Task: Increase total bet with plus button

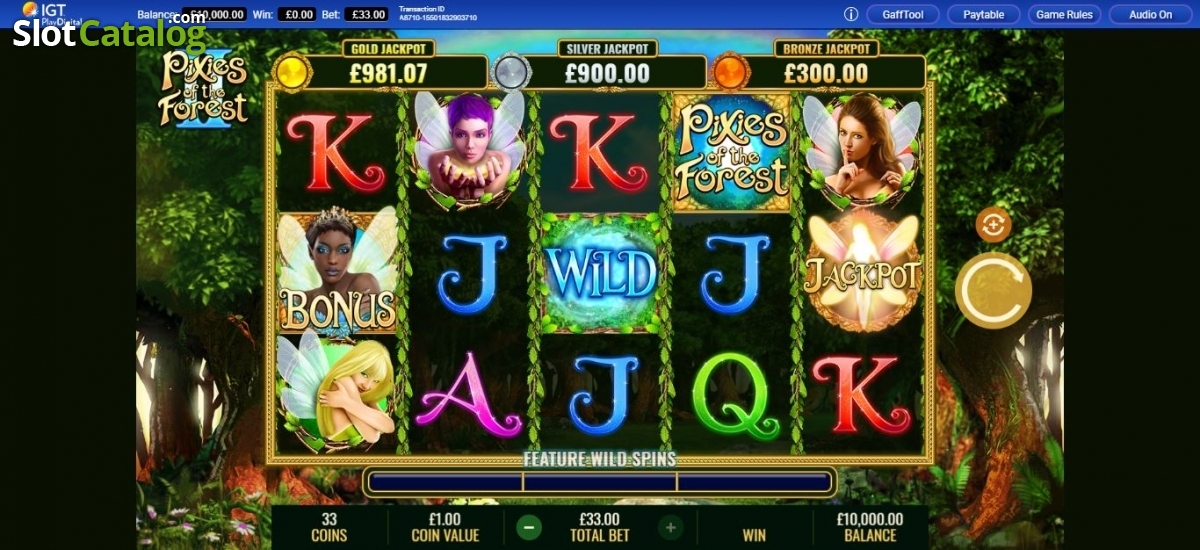Action: (670, 527)
